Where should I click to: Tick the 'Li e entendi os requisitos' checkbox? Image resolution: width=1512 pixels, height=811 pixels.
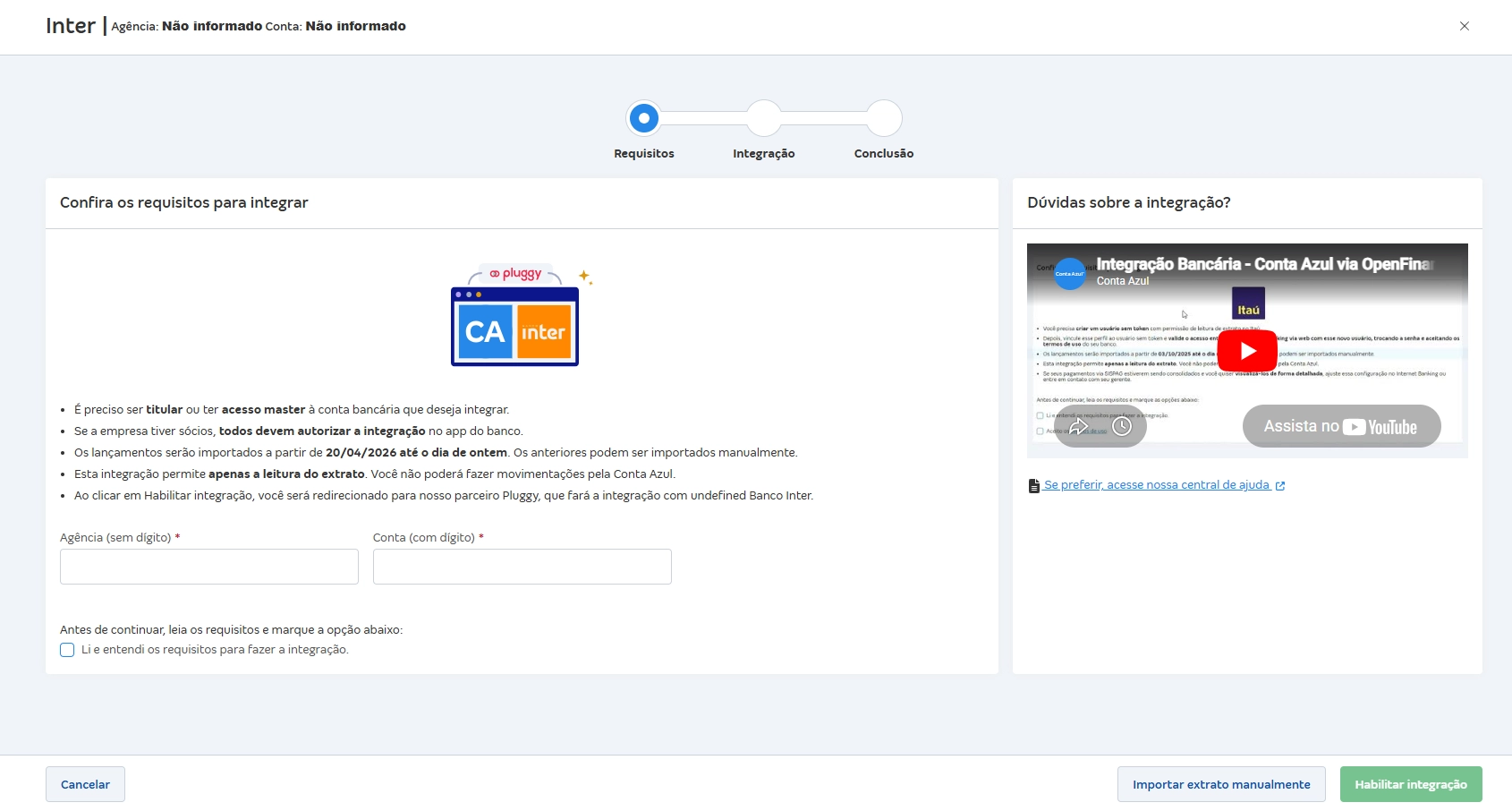click(x=67, y=650)
